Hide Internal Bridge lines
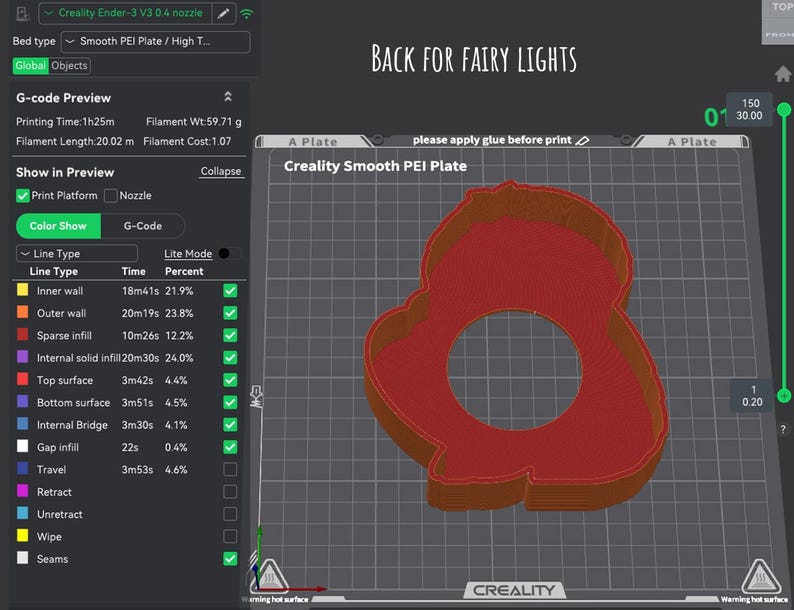The width and height of the screenshot is (794, 610). [230, 424]
